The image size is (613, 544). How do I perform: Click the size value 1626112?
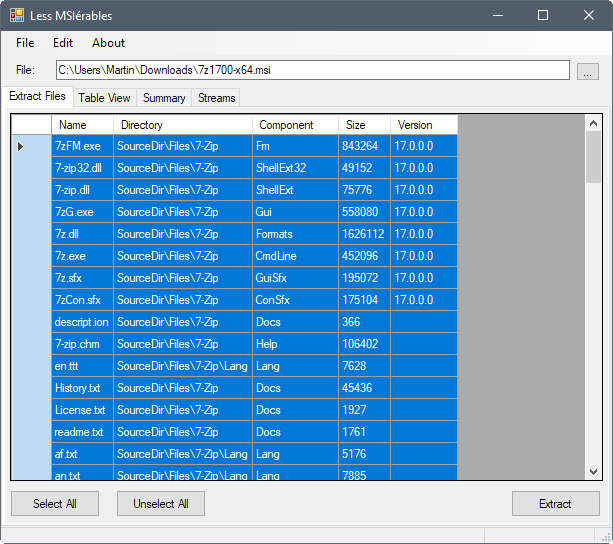363,234
